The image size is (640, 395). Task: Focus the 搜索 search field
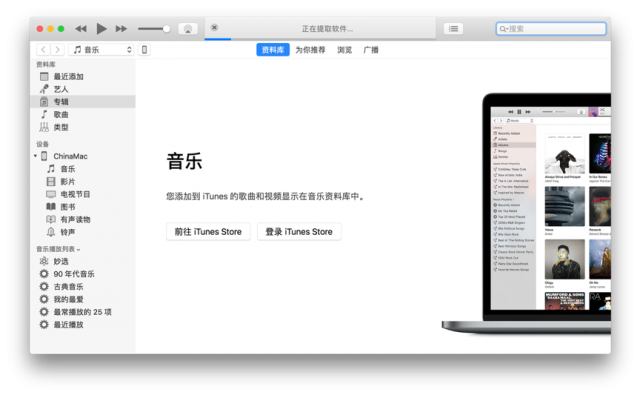pos(551,29)
